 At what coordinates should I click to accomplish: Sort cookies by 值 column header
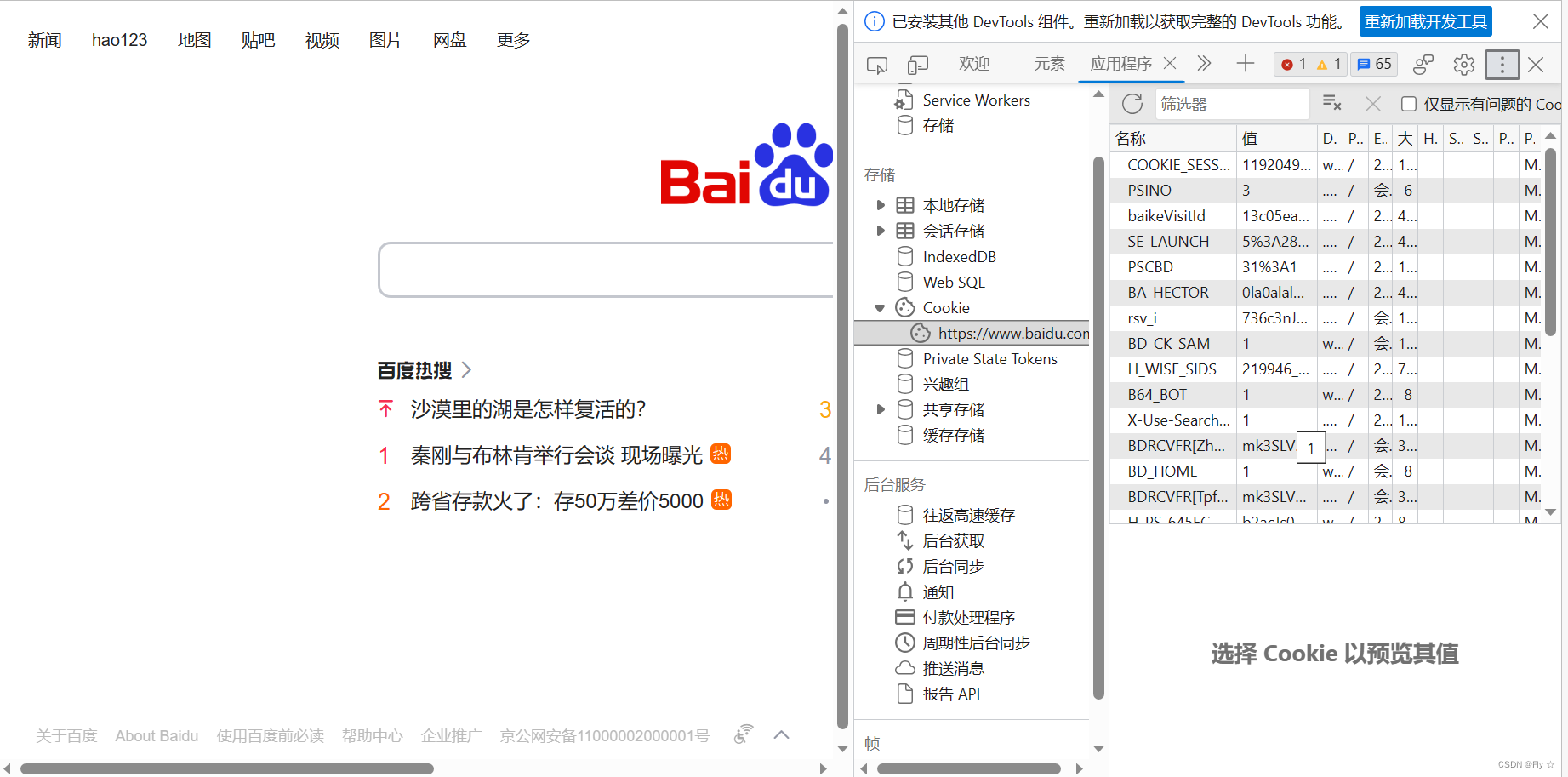pos(1276,138)
